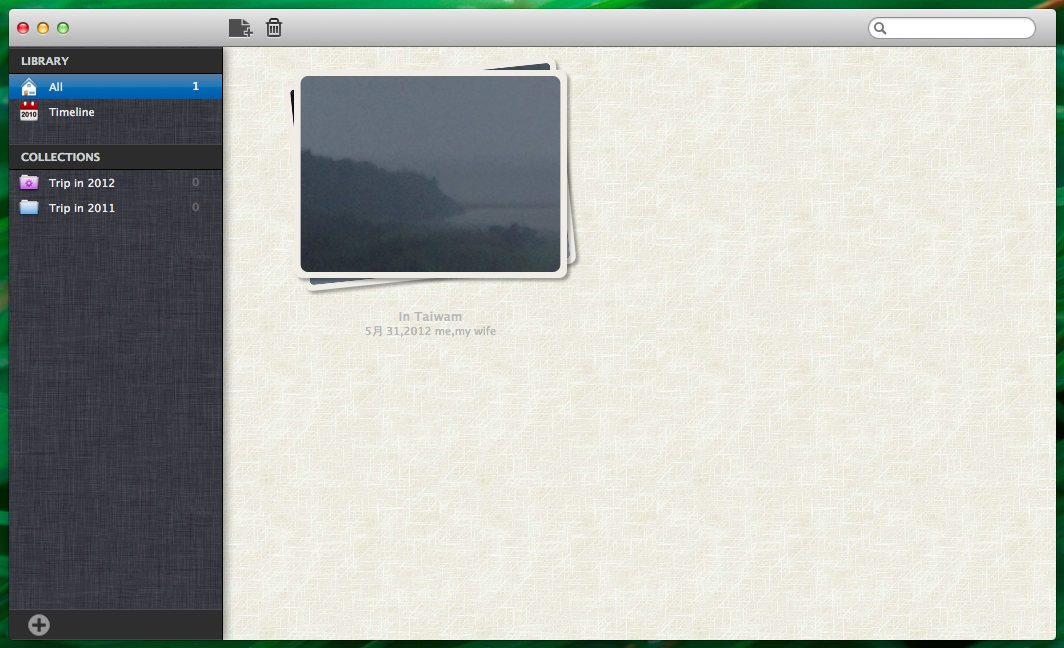This screenshot has height=648, width=1064.
Task: Click the add new item toolbar icon
Action: click(x=240, y=28)
